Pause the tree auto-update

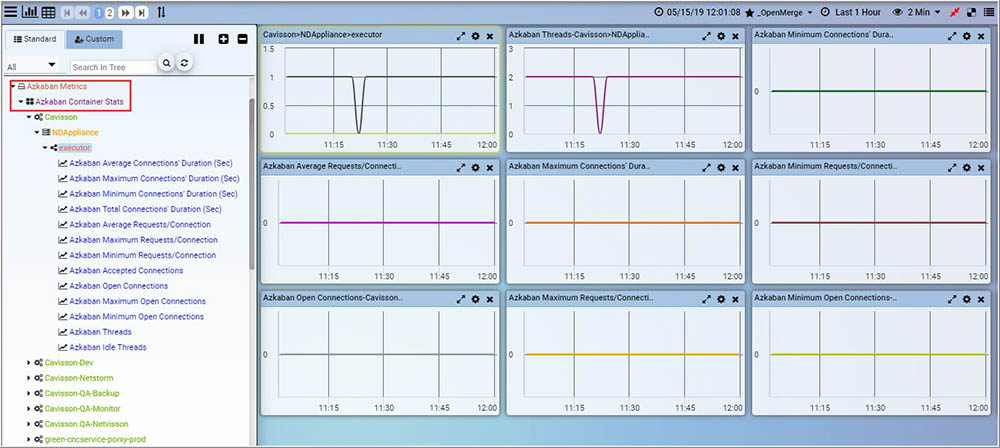[x=199, y=39]
